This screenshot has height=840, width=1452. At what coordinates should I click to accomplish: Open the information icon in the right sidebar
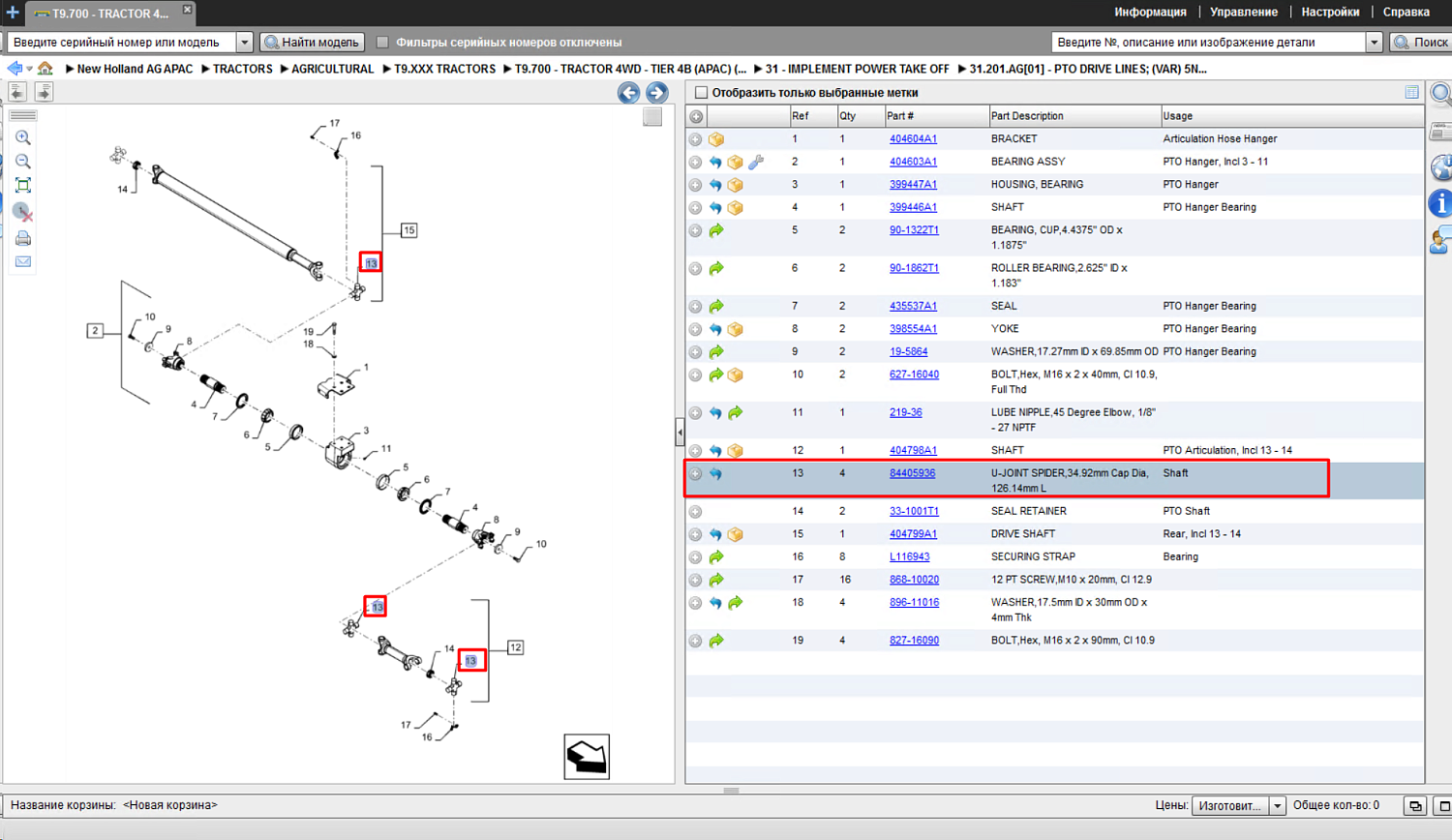(x=1440, y=203)
